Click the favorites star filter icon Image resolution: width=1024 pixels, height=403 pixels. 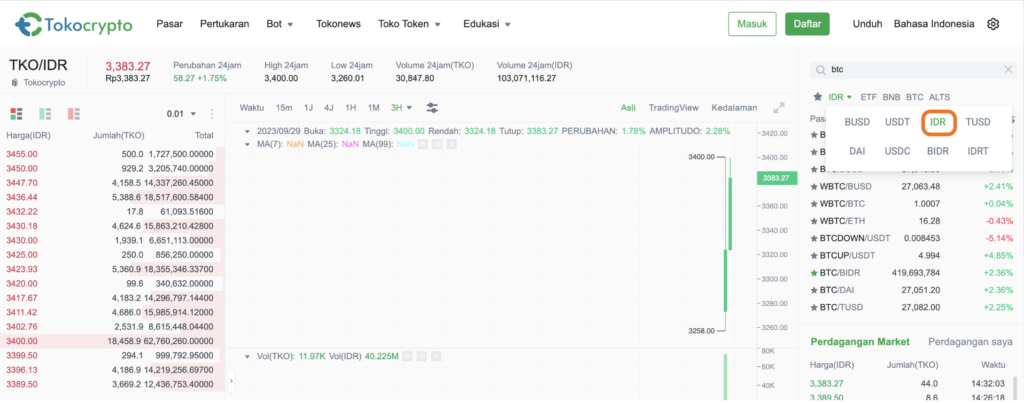point(817,97)
